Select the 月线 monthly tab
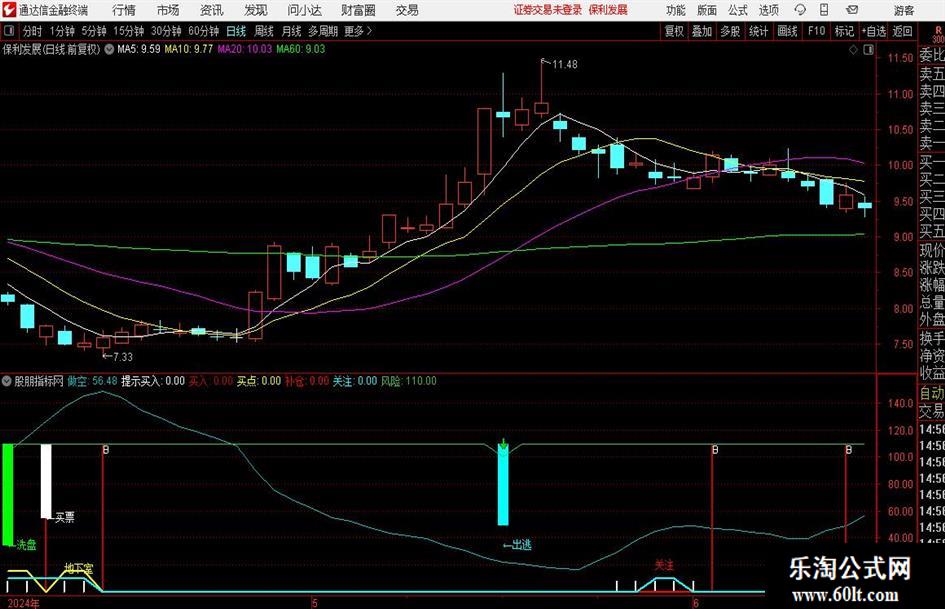 pyautogui.click(x=292, y=31)
